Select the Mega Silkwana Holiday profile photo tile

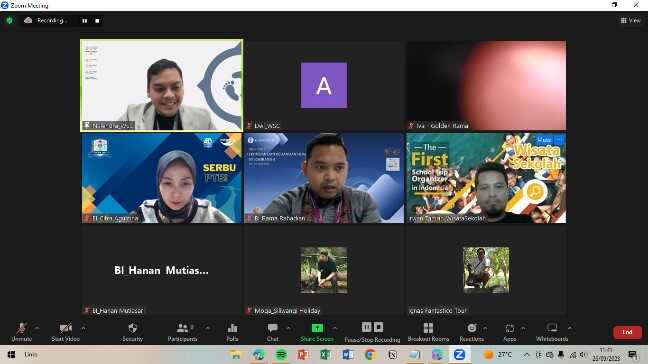(324, 270)
